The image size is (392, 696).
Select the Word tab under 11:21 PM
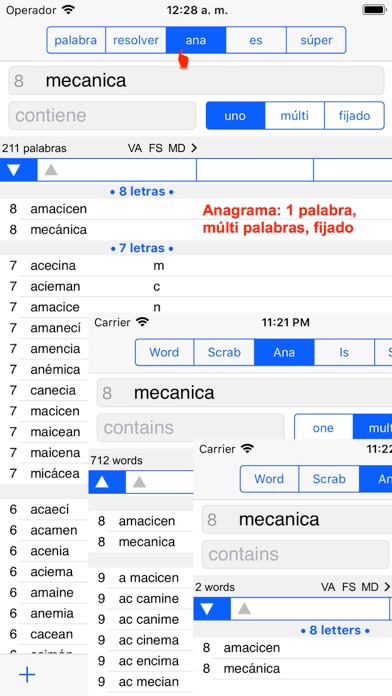(164, 352)
